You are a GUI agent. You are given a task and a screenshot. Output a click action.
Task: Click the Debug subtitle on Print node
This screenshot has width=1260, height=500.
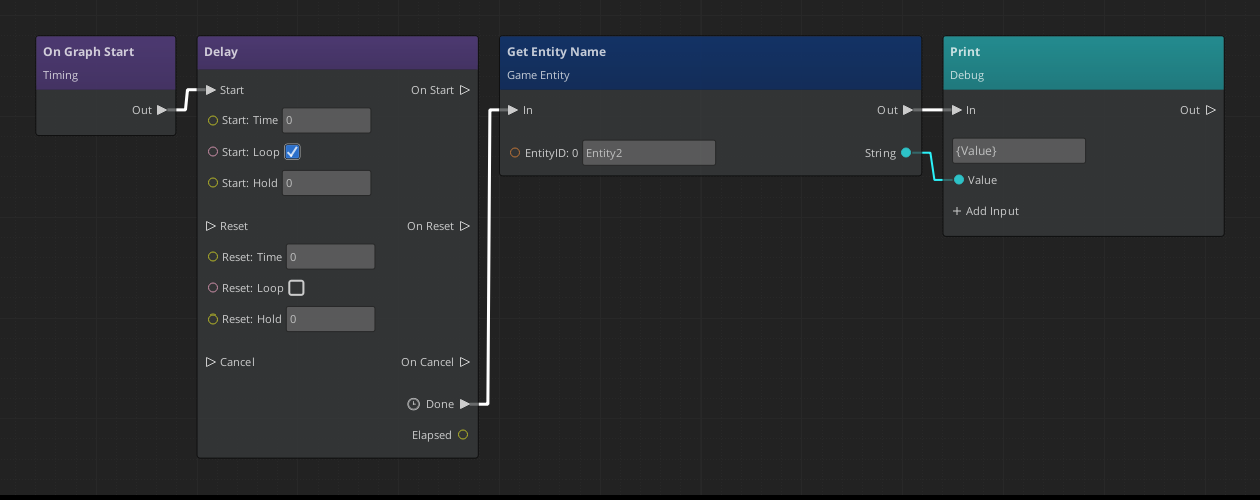coord(967,75)
